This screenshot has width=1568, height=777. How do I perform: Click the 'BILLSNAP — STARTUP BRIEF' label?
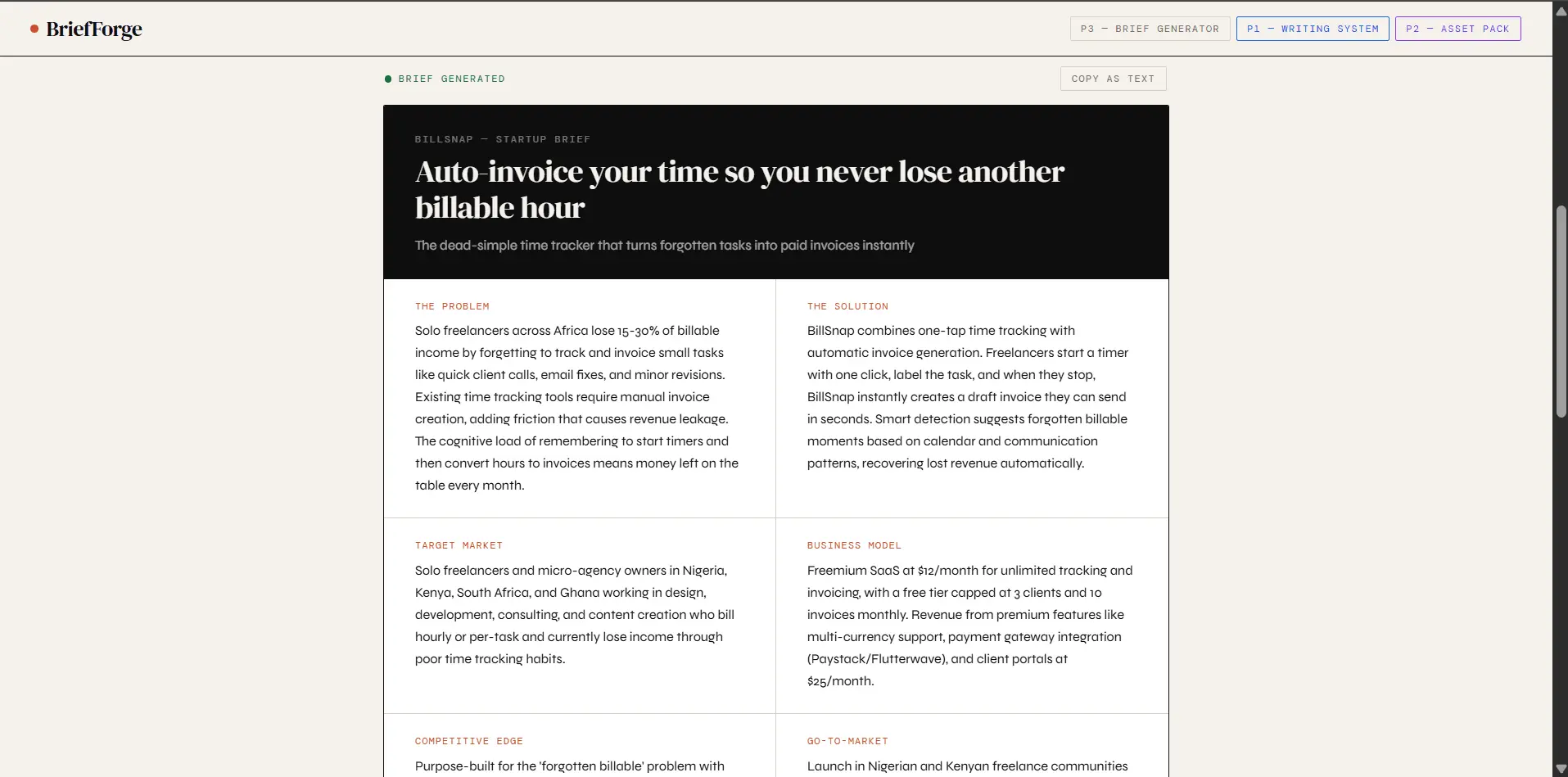pyautogui.click(x=503, y=139)
